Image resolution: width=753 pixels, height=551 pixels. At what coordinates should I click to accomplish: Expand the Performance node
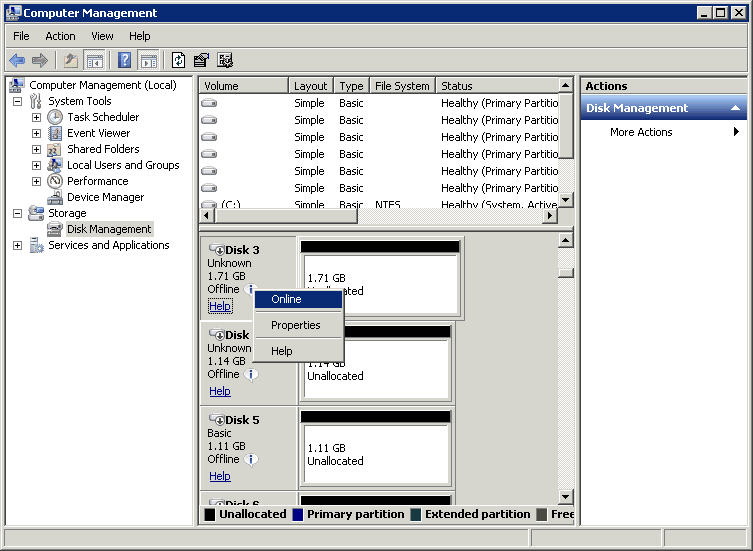(36, 181)
